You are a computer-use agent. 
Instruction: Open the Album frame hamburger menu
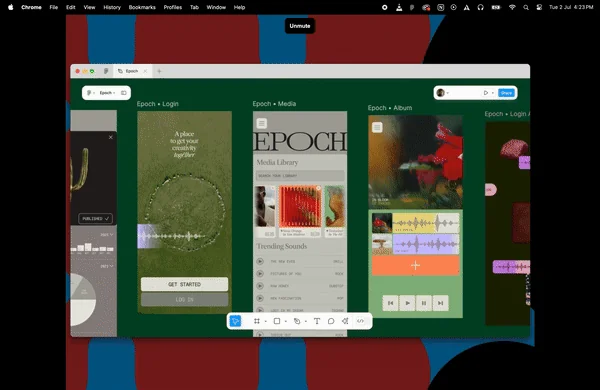377,127
